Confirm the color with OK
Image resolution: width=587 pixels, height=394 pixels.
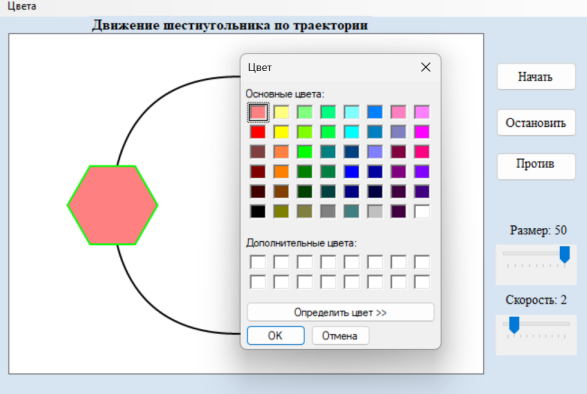point(276,336)
